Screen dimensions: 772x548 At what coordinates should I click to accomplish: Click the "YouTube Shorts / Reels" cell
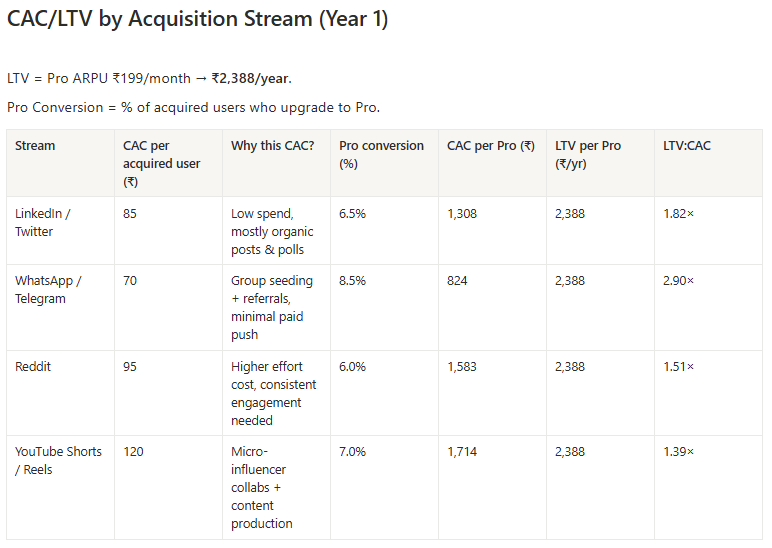pos(58,460)
